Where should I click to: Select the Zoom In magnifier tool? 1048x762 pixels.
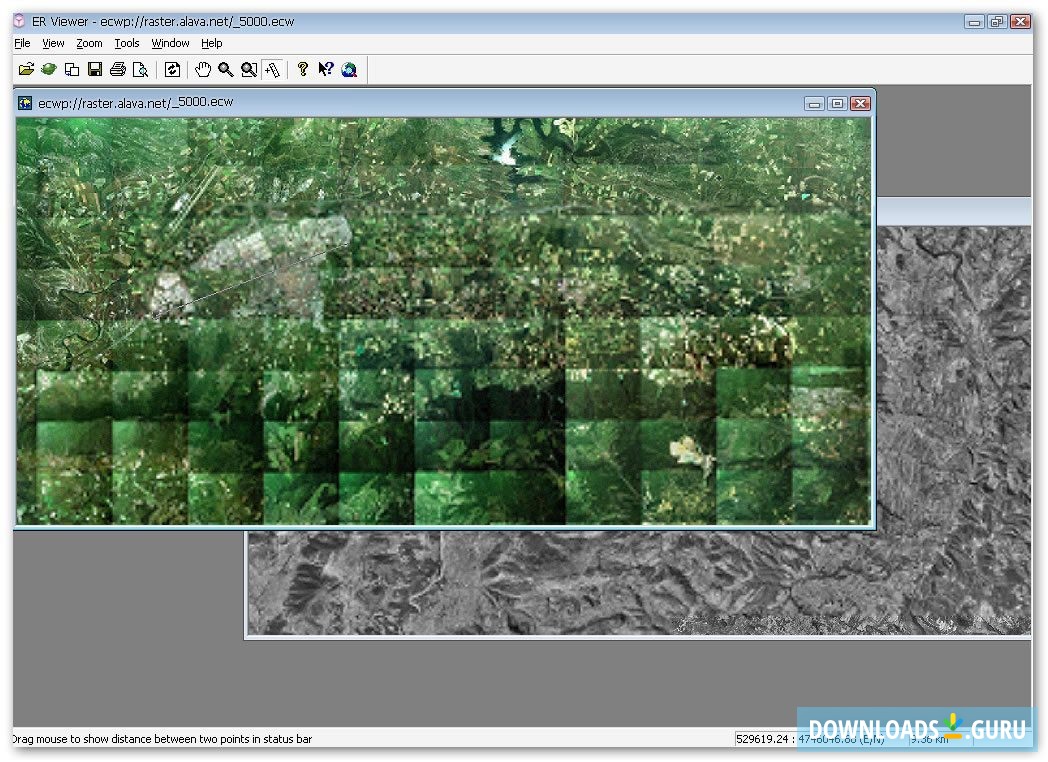(x=226, y=69)
